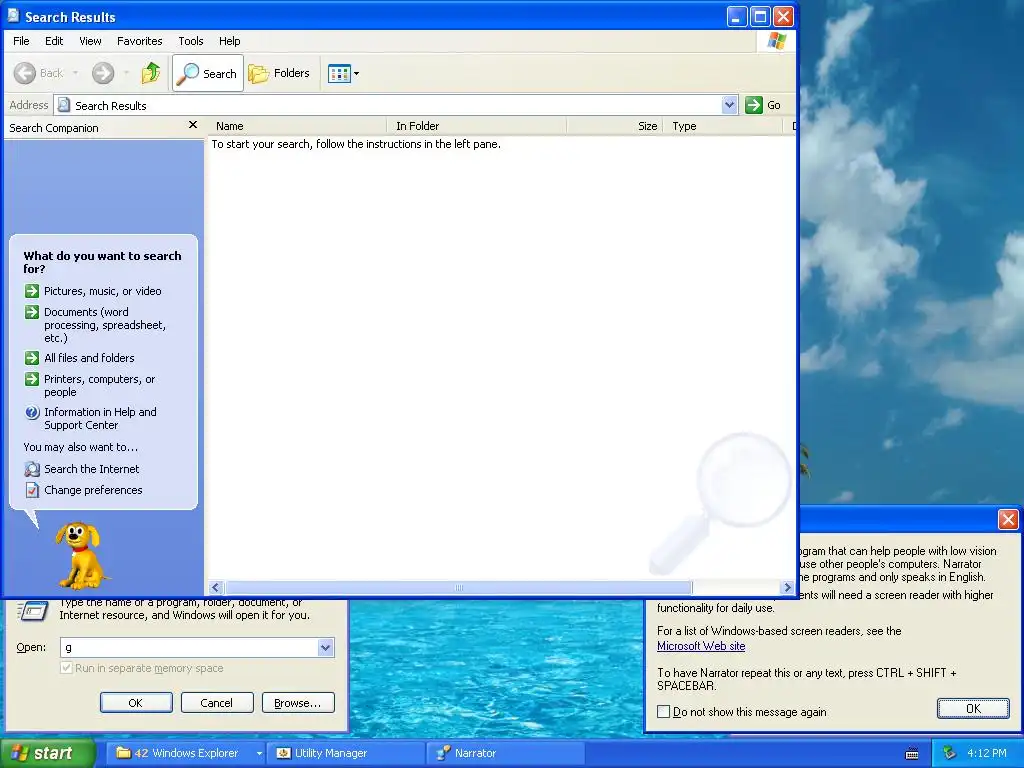
Task: Check Do not show this message again
Action: click(x=664, y=712)
